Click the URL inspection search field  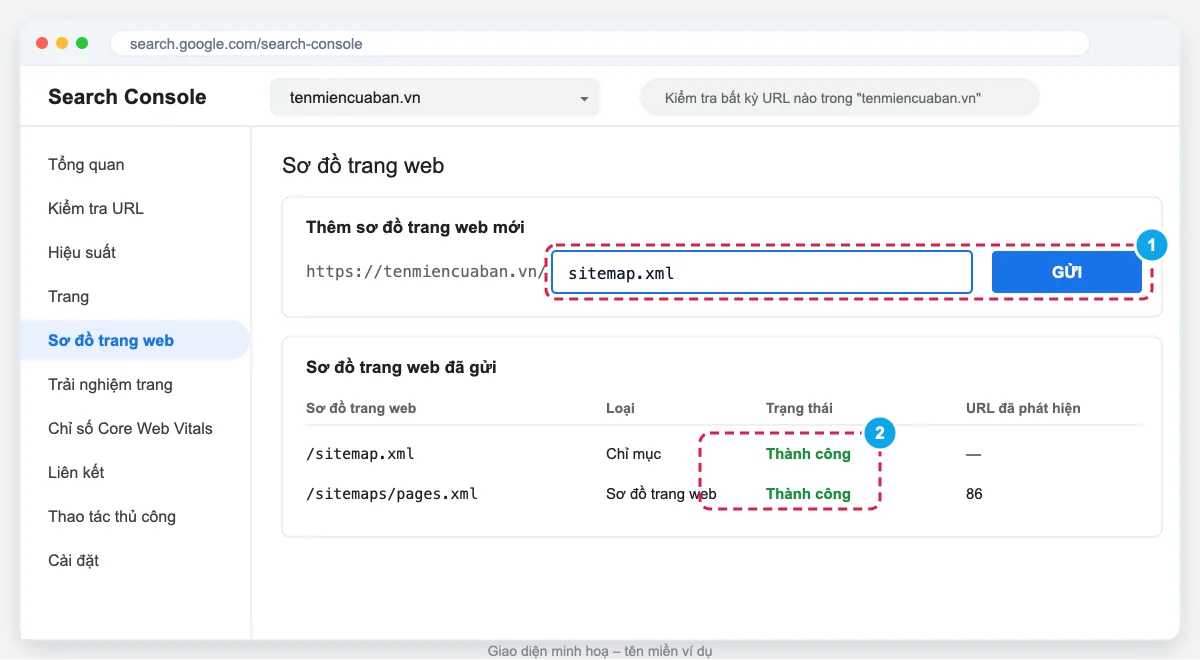[840, 98]
